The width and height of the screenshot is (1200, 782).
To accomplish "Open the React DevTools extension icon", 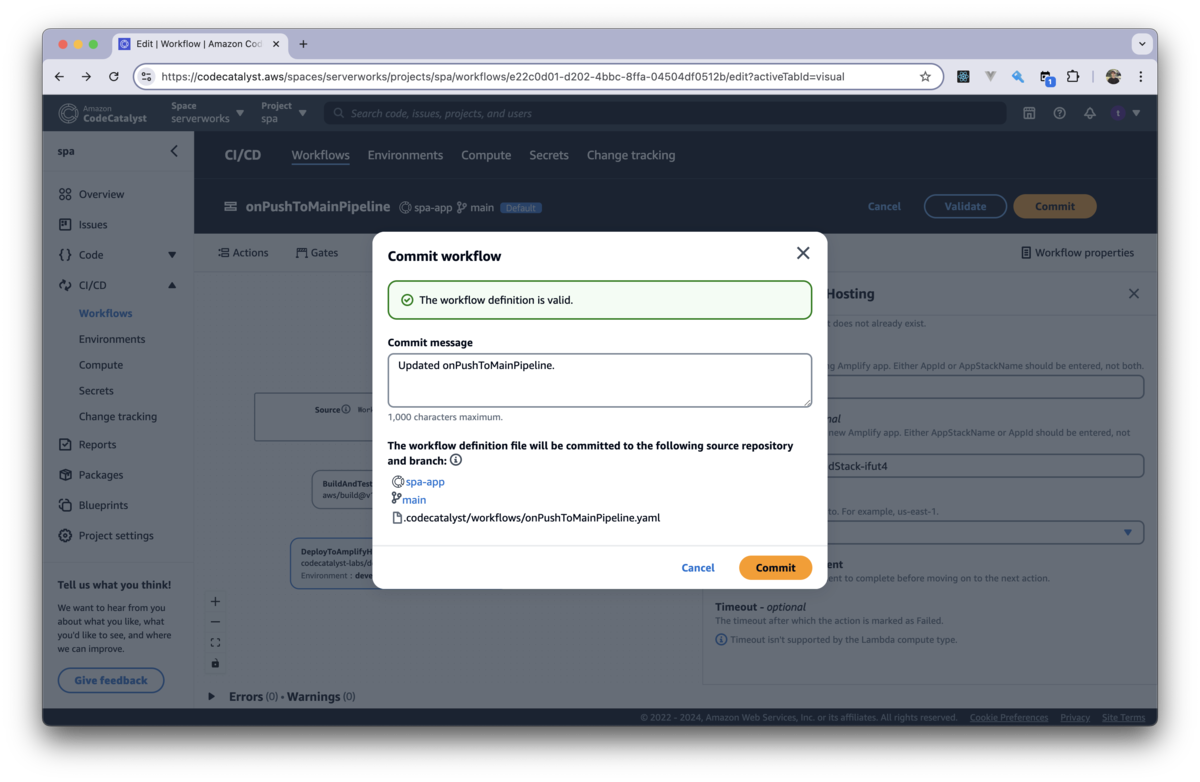I will [963, 76].
